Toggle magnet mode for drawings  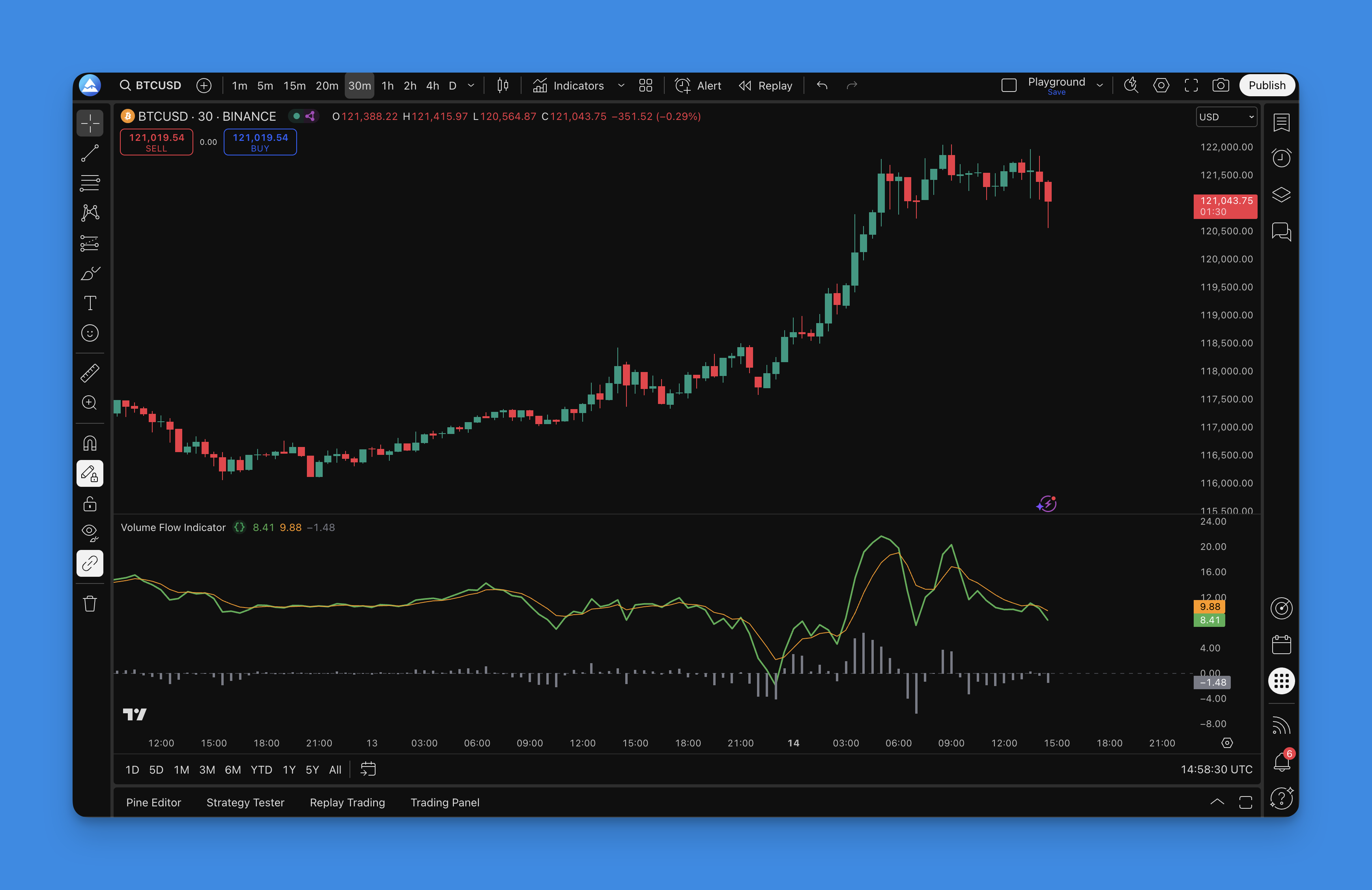click(x=90, y=443)
